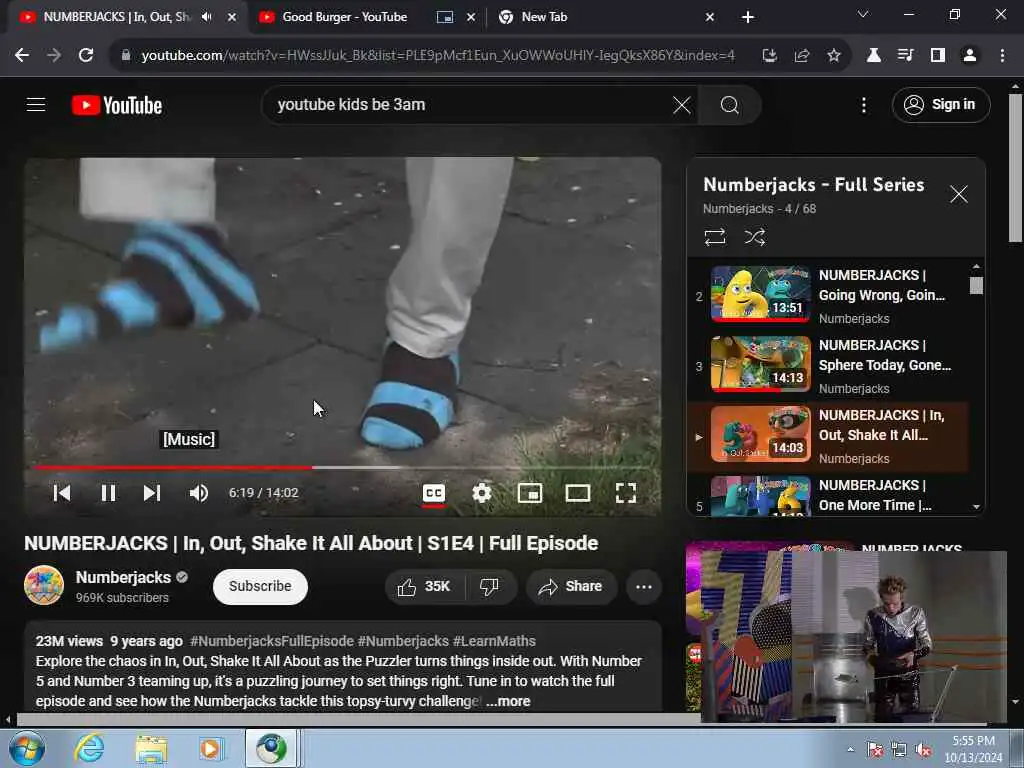Mute the video player volume
This screenshot has width=1024, height=768.
coord(199,493)
